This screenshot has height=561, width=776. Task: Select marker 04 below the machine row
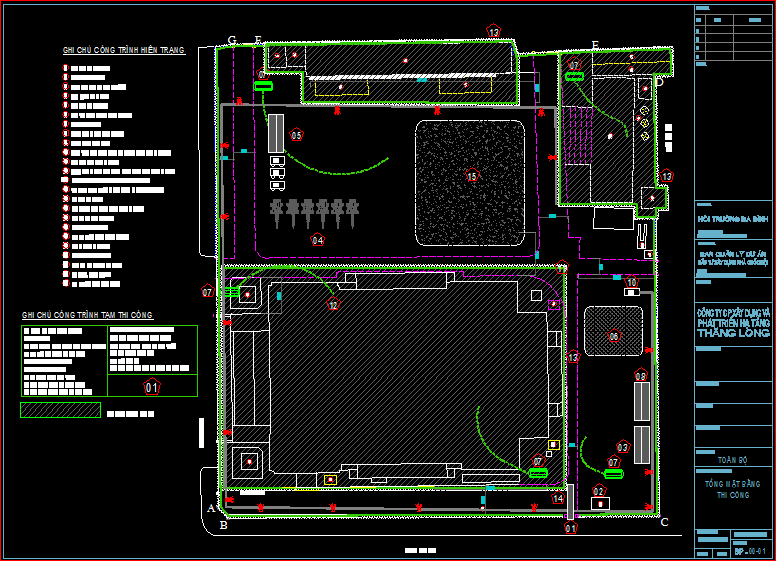[317, 240]
